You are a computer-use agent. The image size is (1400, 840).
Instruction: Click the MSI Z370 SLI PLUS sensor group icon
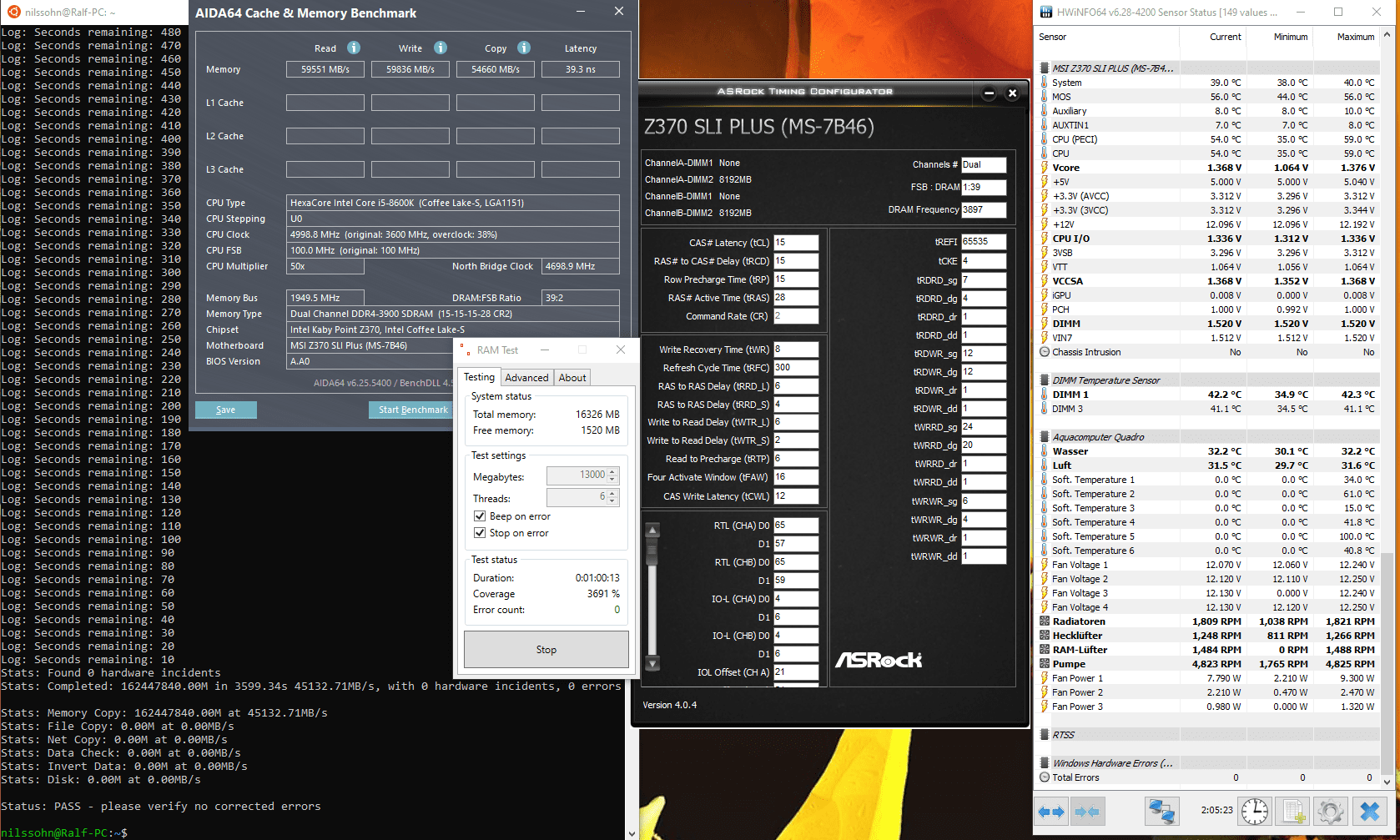coord(1045,68)
